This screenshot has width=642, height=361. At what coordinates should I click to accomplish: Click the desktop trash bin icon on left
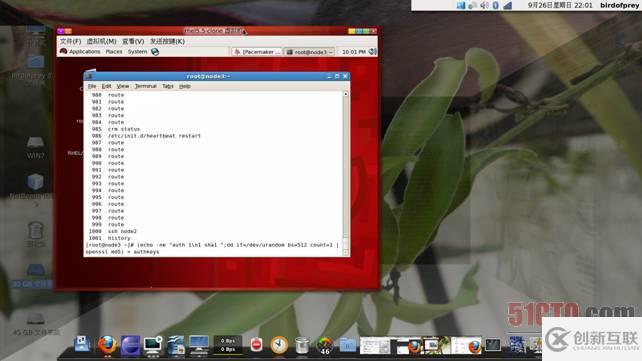point(36,231)
